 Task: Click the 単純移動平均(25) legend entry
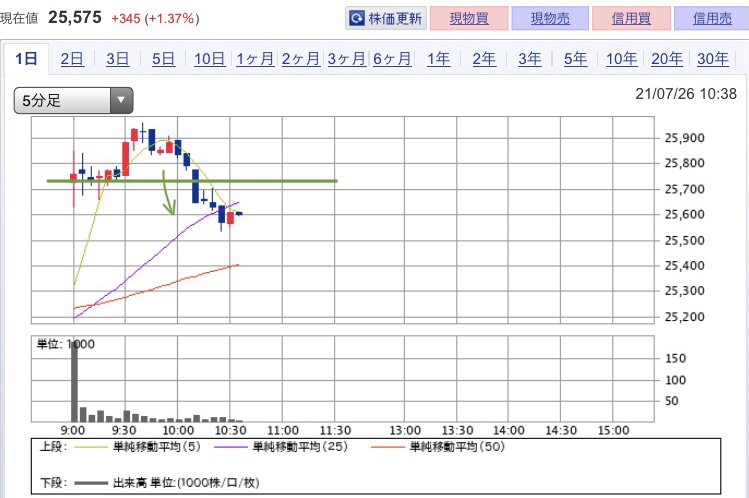pyautogui.click(x=281, y=447)
